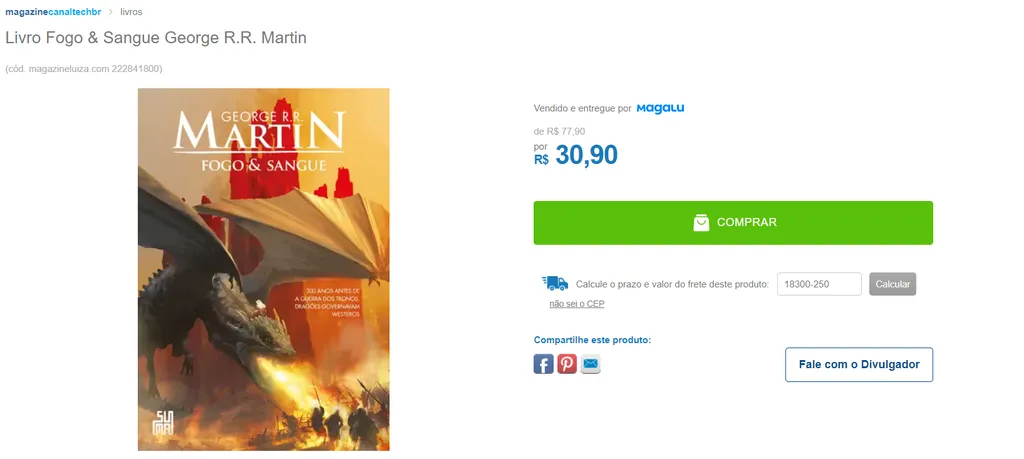1024x459 pixels.
Task: Click the Magalu seller logo
Action: 660,108
